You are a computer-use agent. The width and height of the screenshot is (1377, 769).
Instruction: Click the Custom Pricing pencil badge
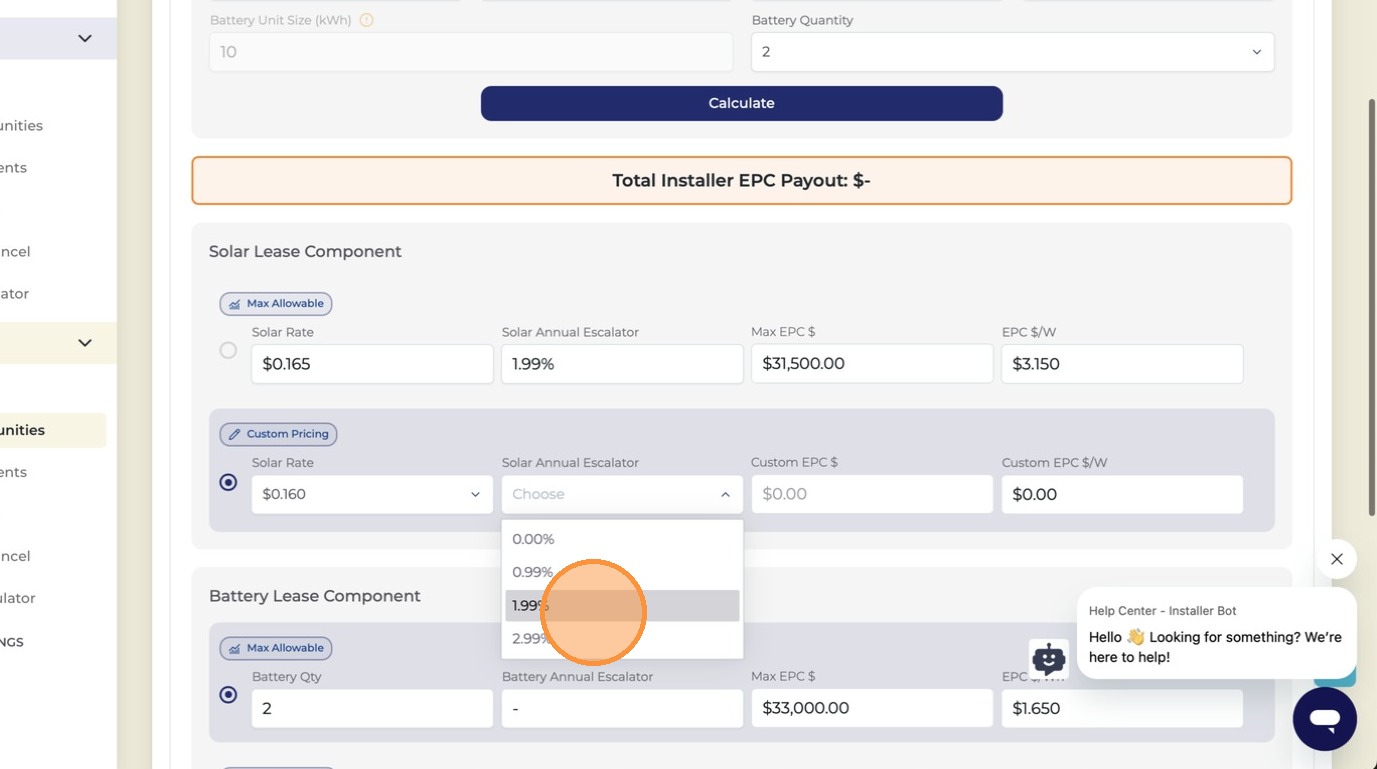[278, 434]
